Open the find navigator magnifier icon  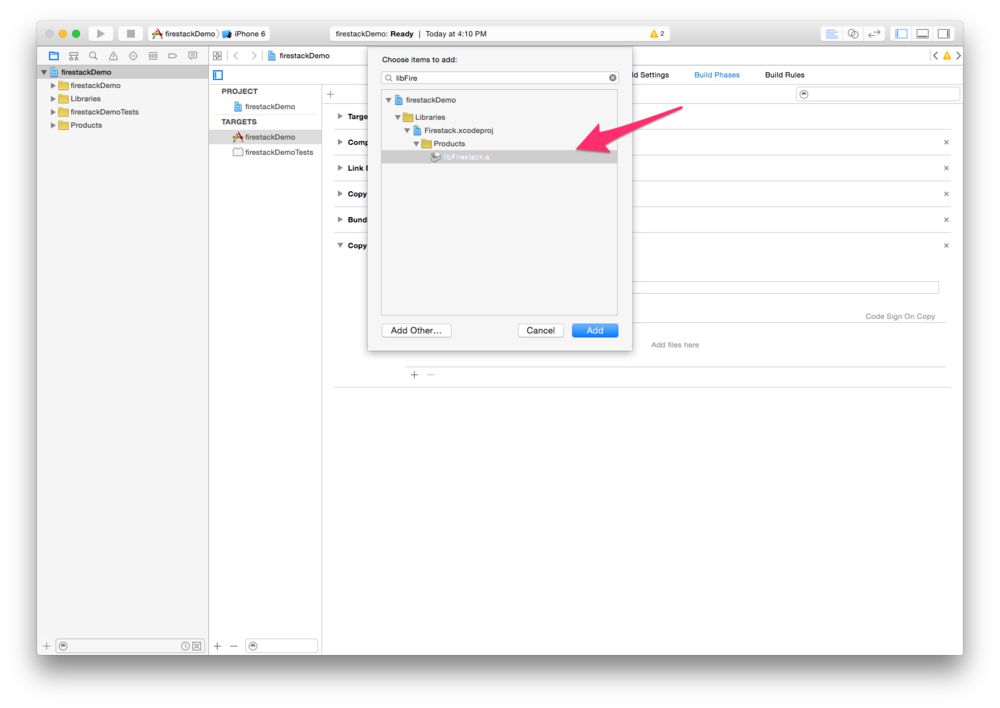click(93, 55)
